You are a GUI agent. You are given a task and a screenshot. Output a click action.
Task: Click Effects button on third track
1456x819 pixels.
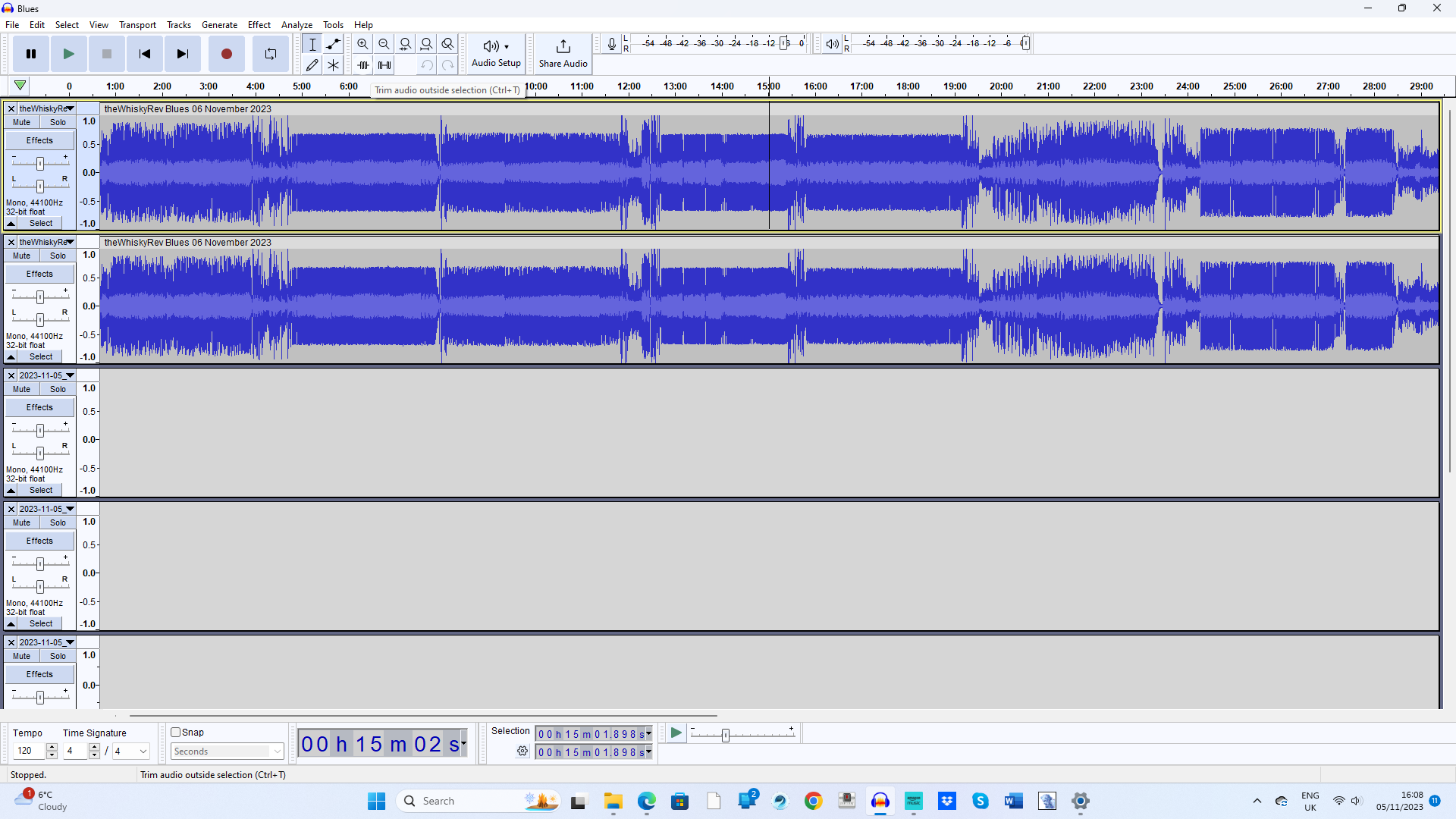tap(39, 407)
